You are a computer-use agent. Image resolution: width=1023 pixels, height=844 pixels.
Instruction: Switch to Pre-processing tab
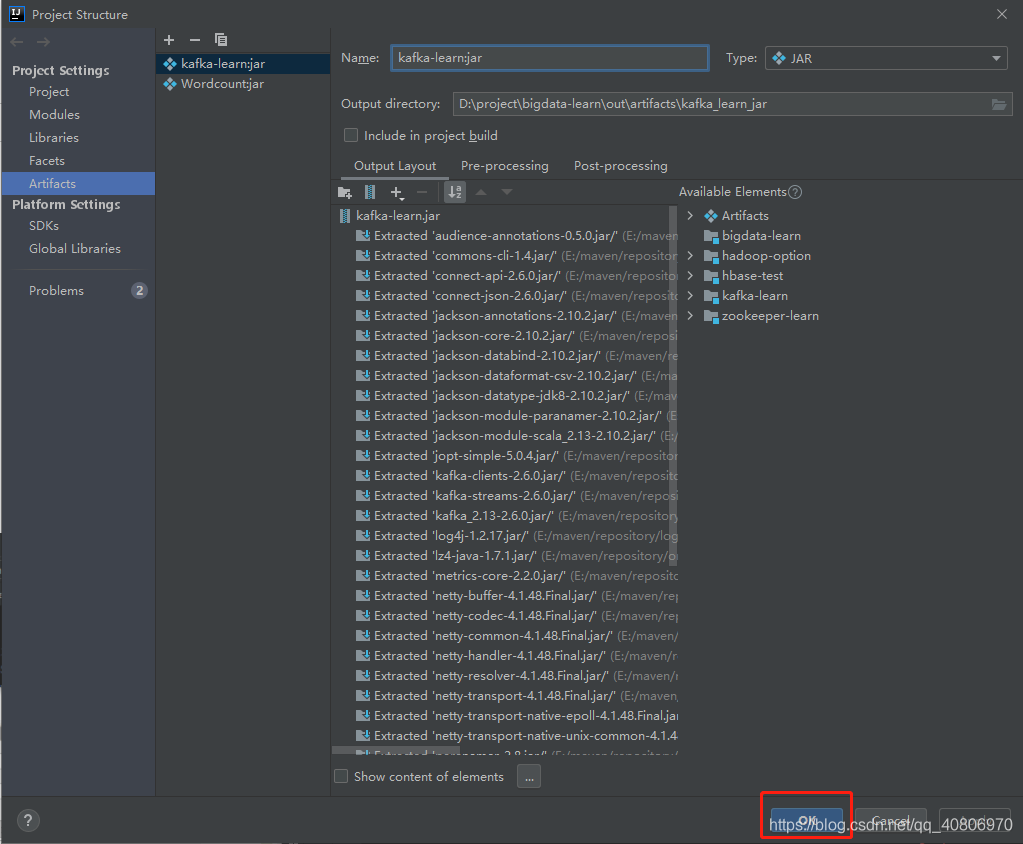(504, 166)
